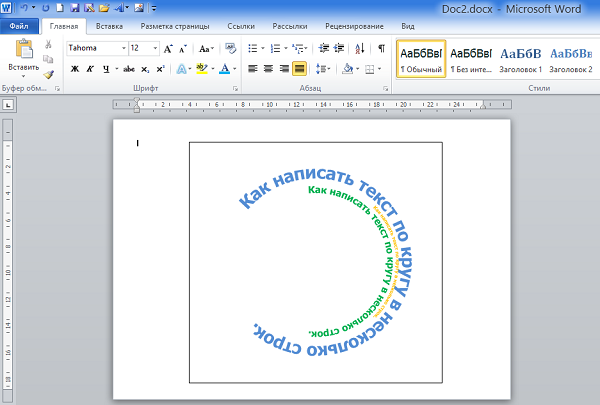Open the borders dropdown
Image resolution: width=600 pixels, height=405 pixels.
[x=380, y=69]
